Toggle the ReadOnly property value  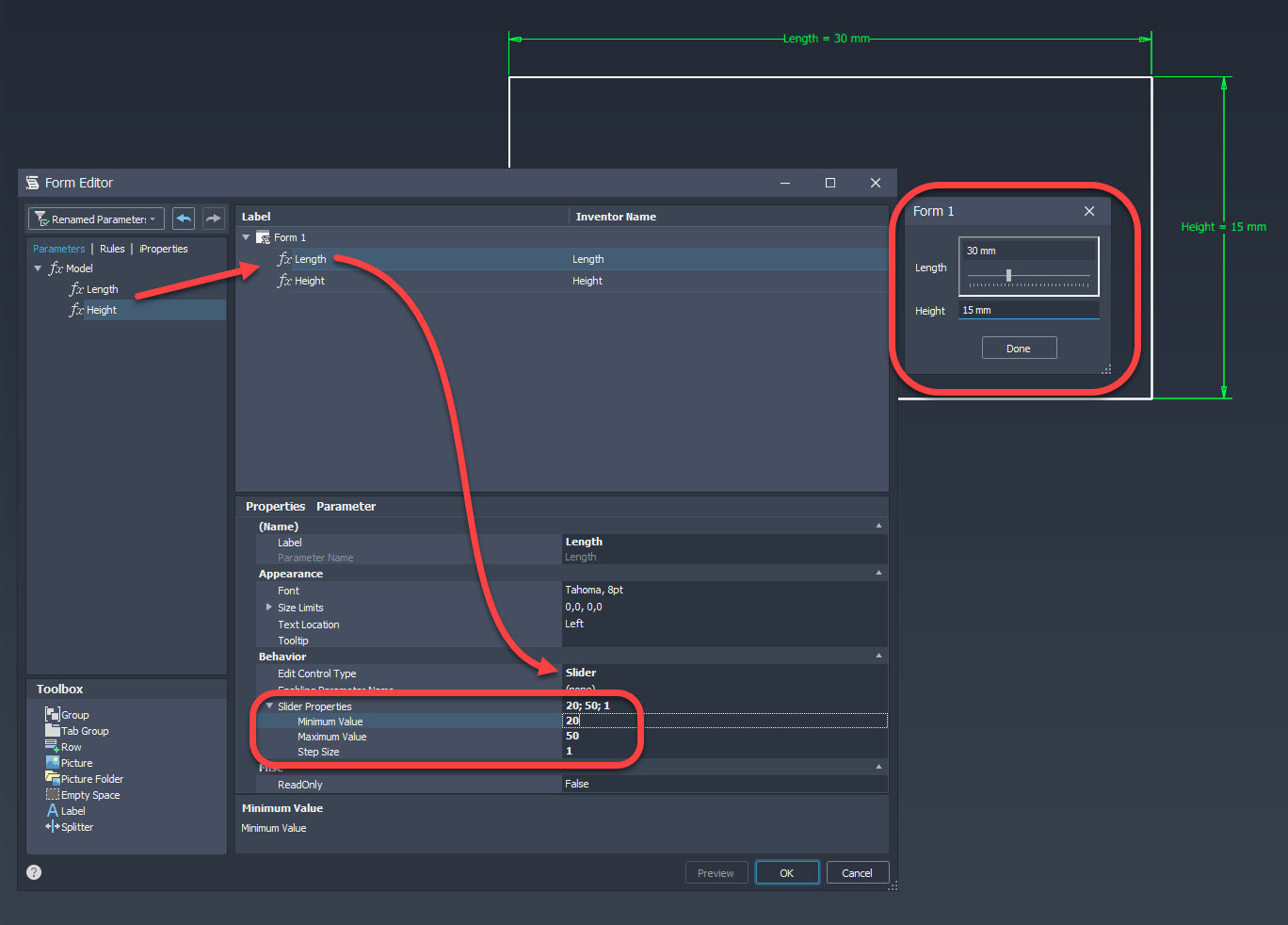(577, 783)
